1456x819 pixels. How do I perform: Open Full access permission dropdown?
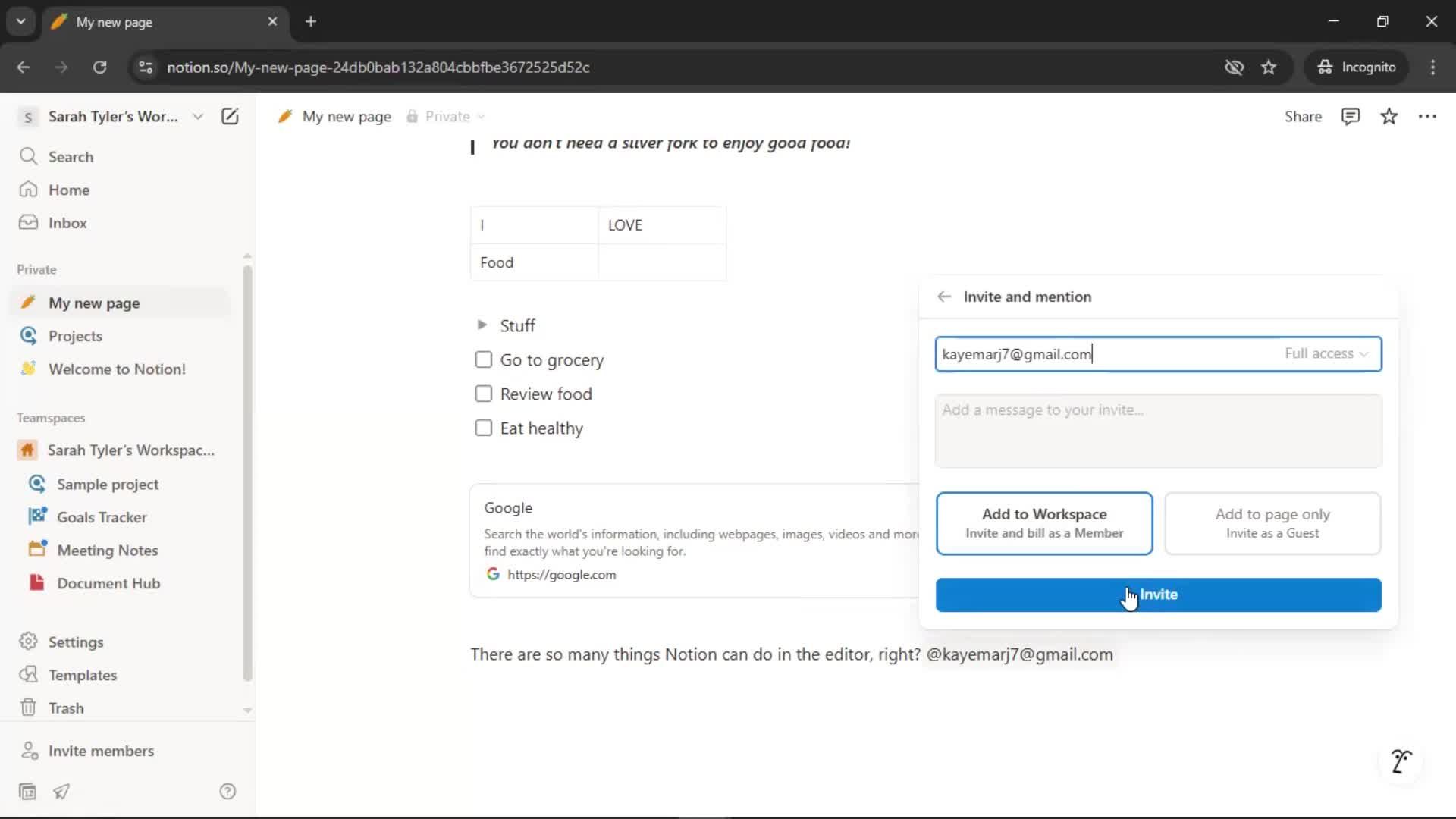pos(1326,354)
